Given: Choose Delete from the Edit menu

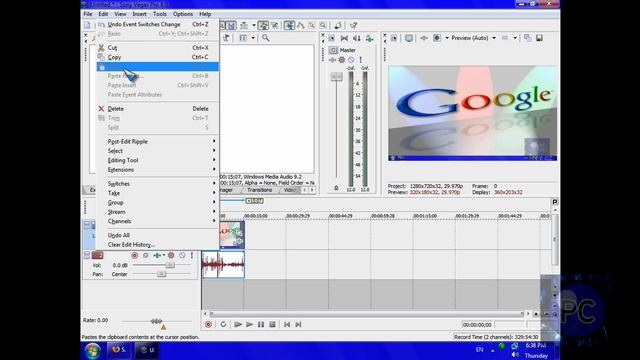Looking at the screenshot, I should pos(157,109).
